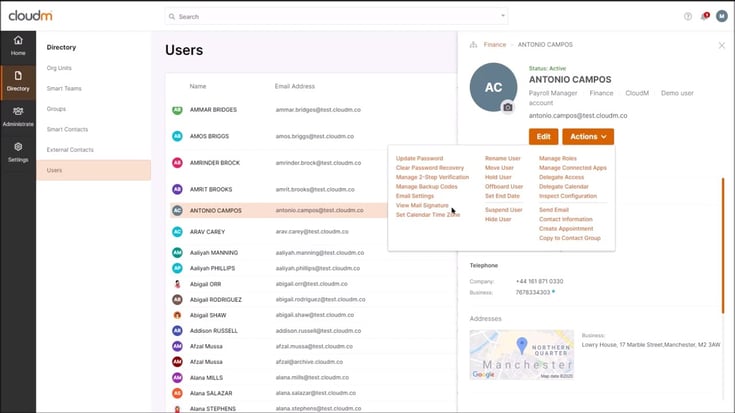Select Offboard User action

point(503,187)
